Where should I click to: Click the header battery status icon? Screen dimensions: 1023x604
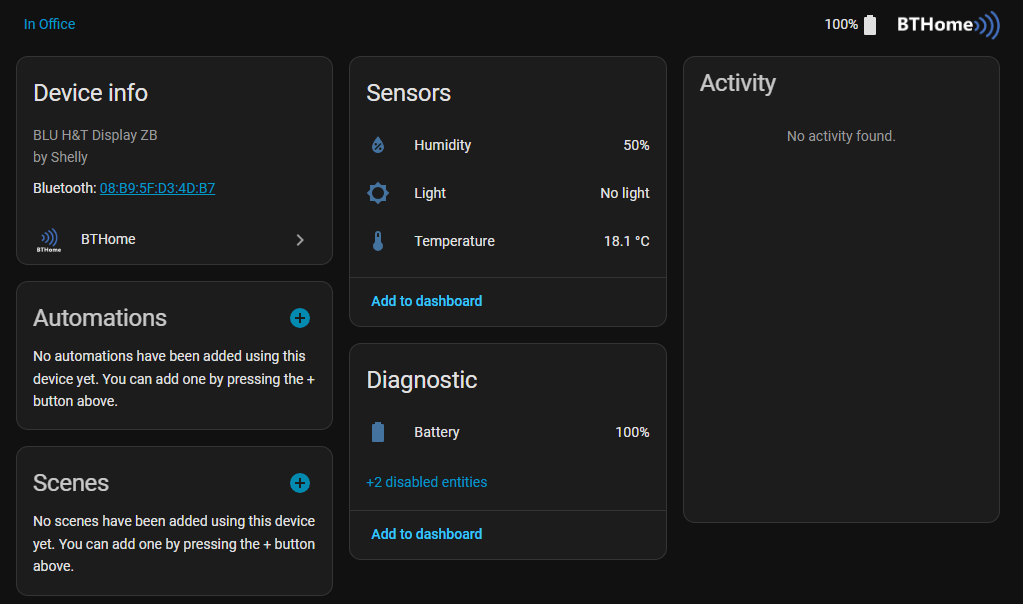pyautogui.click(x=870, y=25)
